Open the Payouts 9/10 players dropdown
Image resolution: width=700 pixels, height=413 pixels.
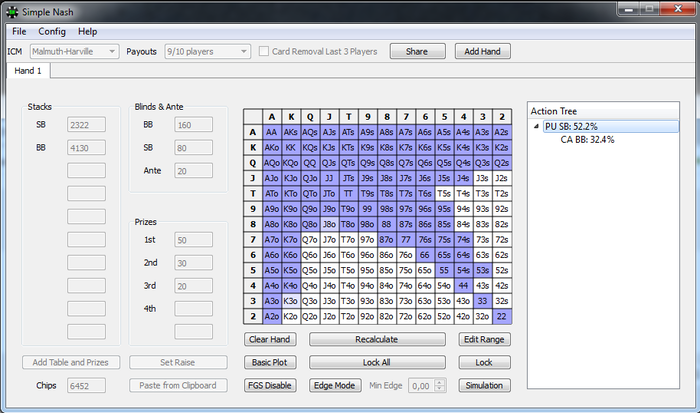(x=208, y=51)
